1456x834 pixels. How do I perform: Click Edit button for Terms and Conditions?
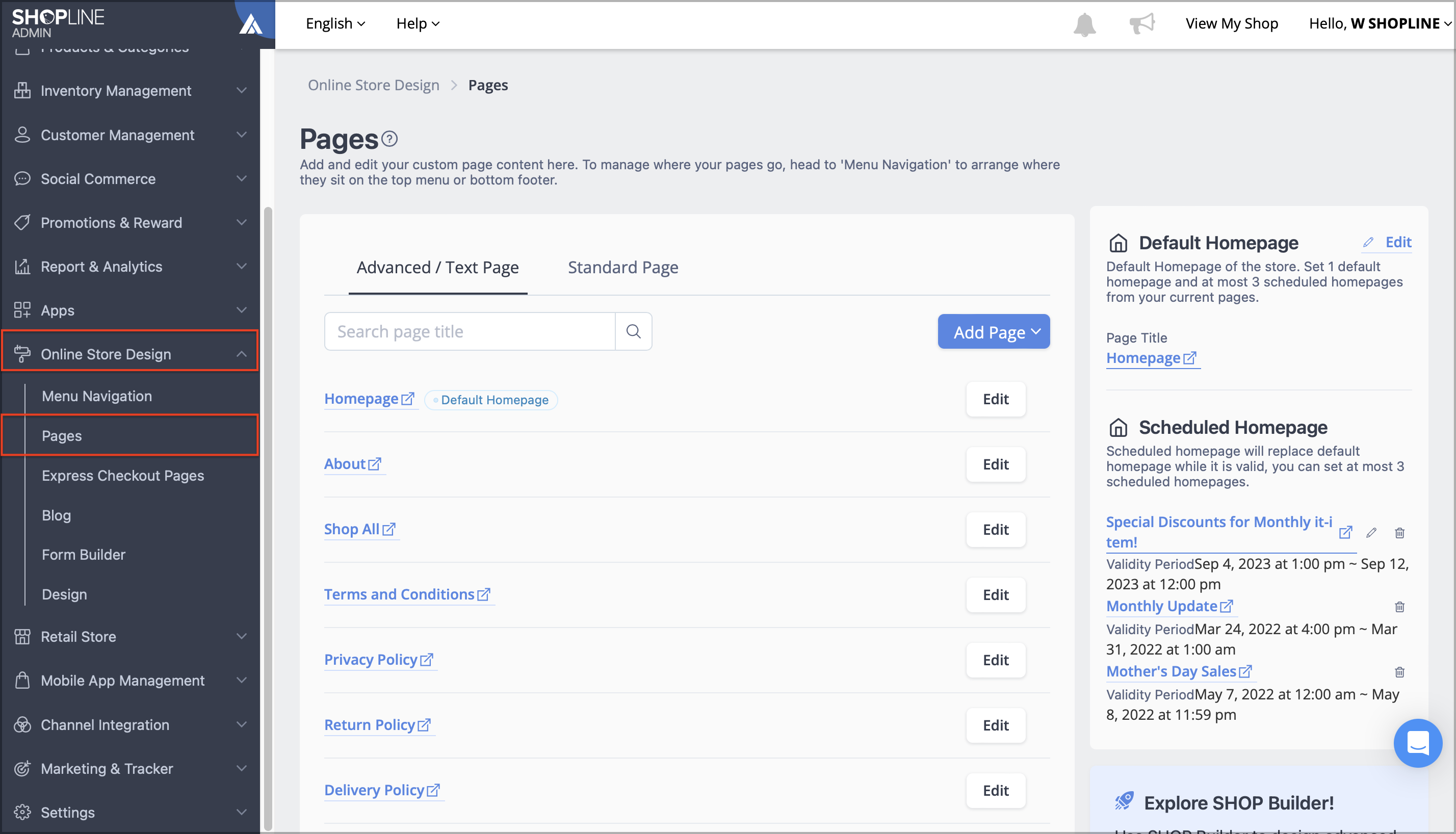996,595
